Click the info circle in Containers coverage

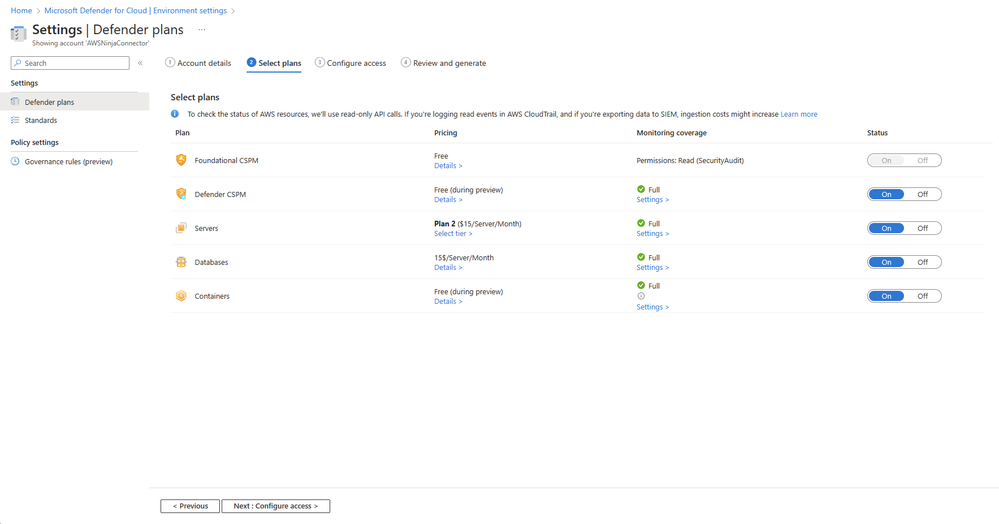coord(641,296)
